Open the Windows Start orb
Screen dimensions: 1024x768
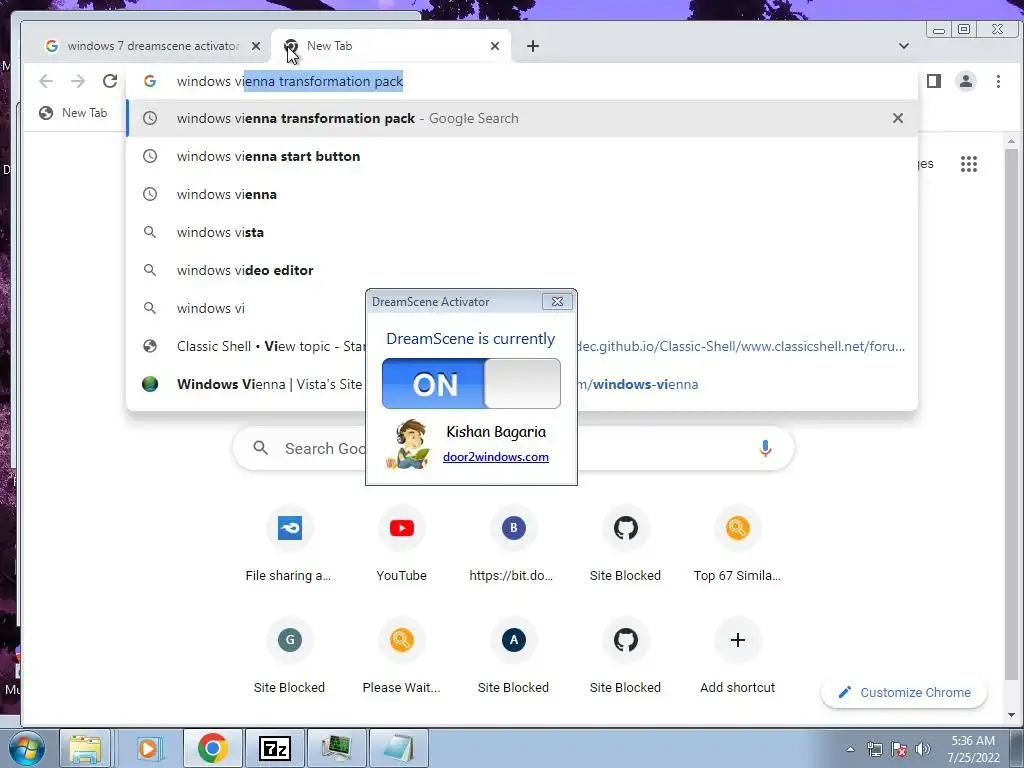click(27, 748)
